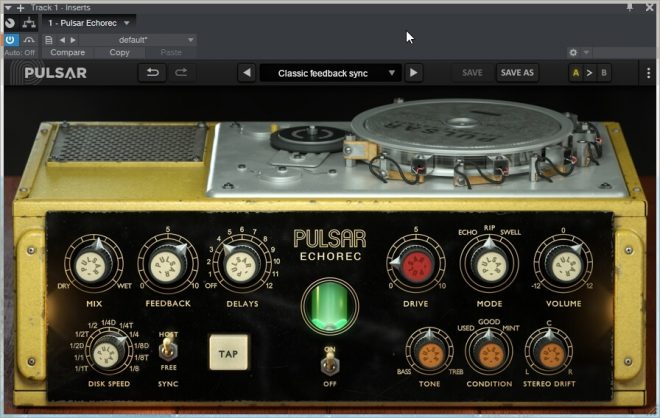This screenshot has width=660, height=418.
Task: Click the MIX knob
Action: pos(93,265)
